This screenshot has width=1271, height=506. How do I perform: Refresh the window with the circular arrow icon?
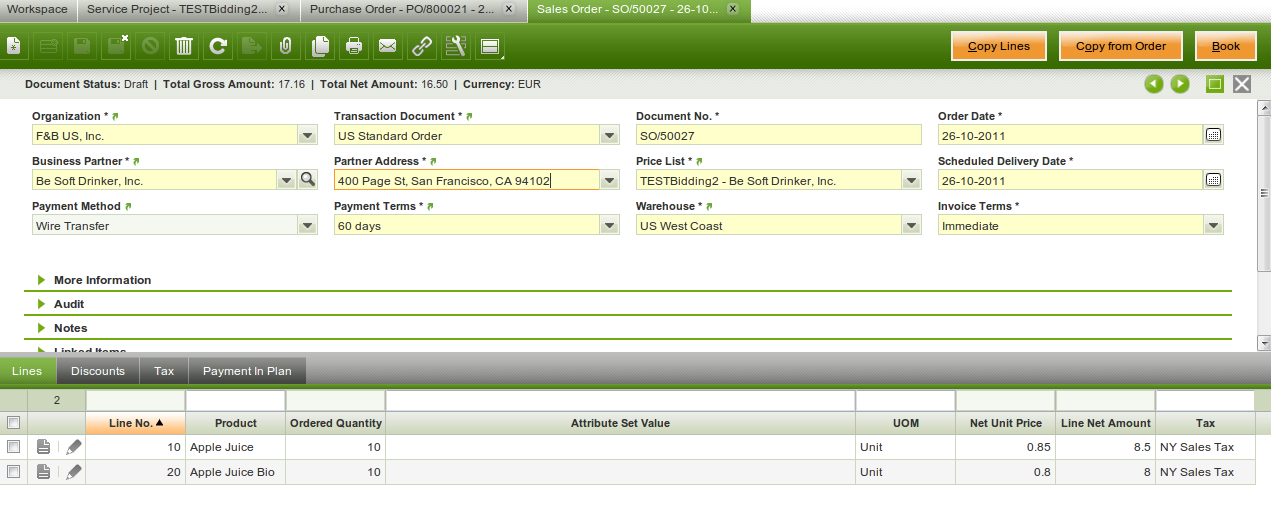(x=218, y=46)
